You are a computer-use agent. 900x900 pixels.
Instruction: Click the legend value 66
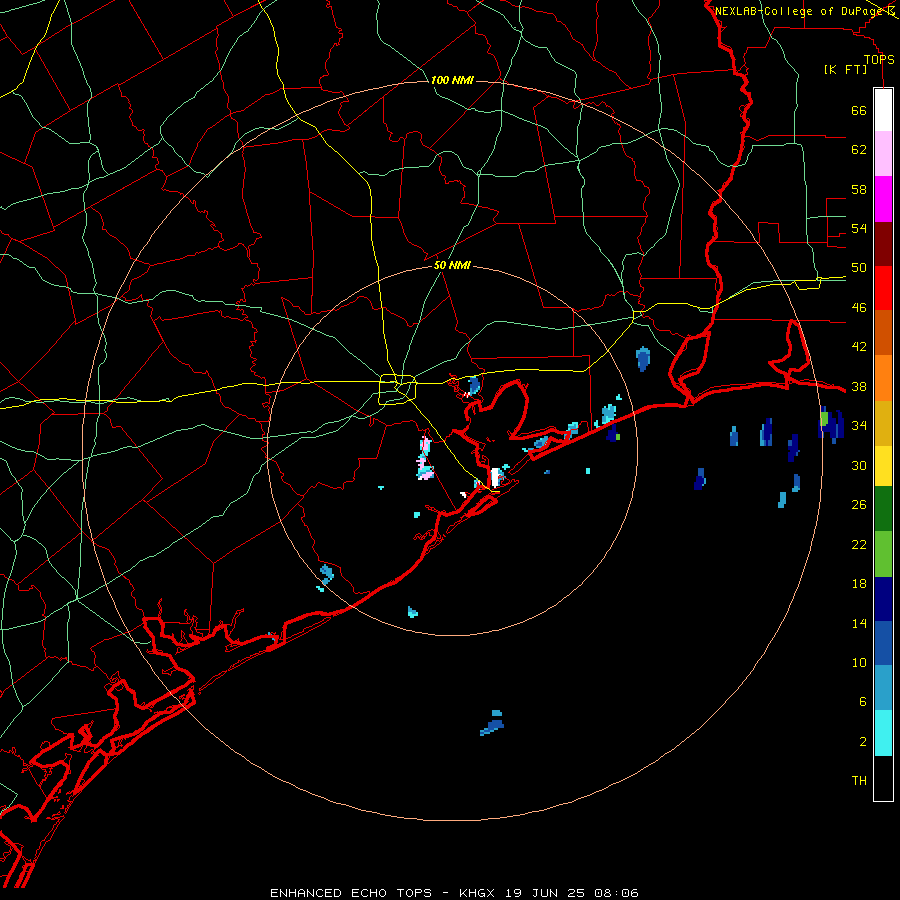(x=859, y=111)
